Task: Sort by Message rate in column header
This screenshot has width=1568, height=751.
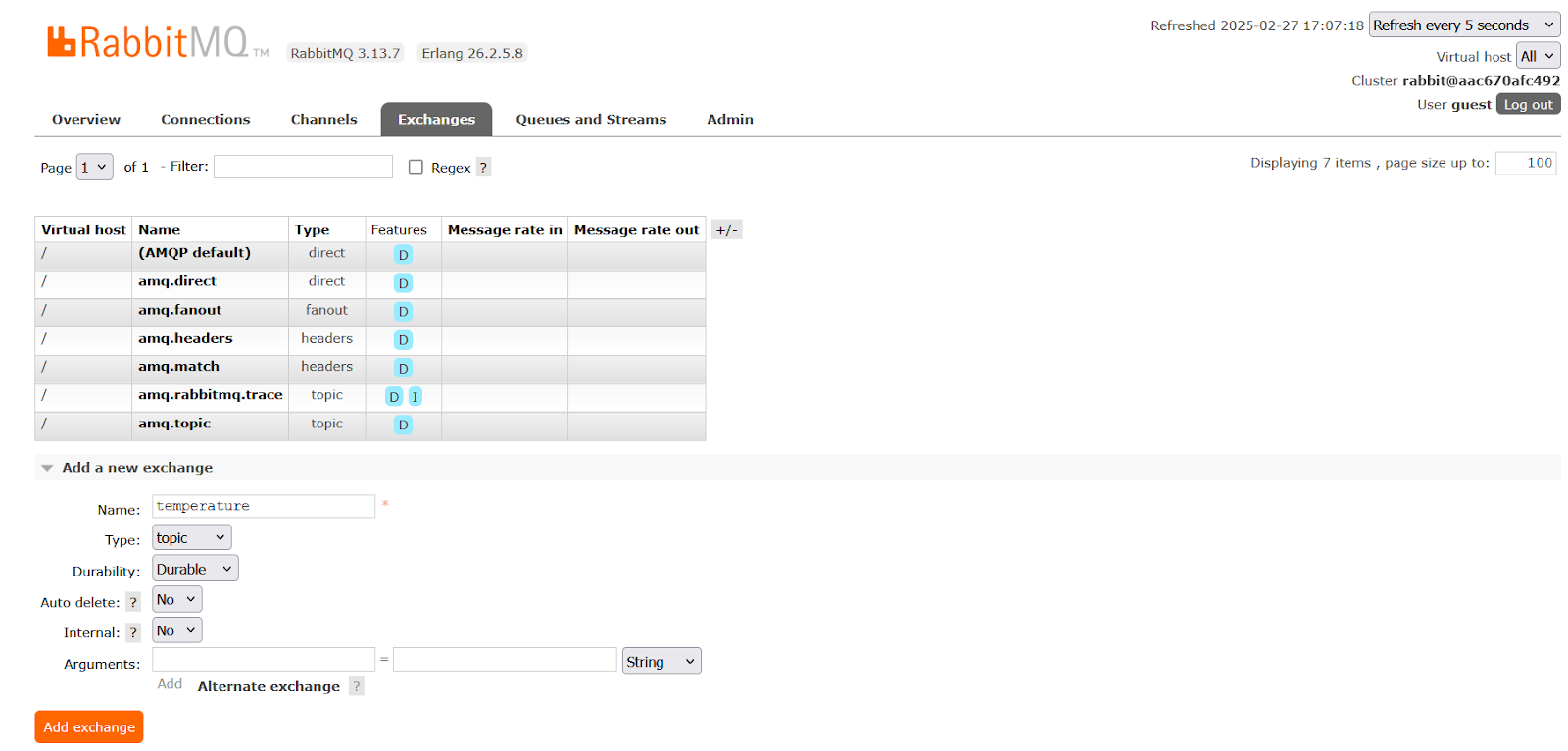Action: [x=505, y=230]
